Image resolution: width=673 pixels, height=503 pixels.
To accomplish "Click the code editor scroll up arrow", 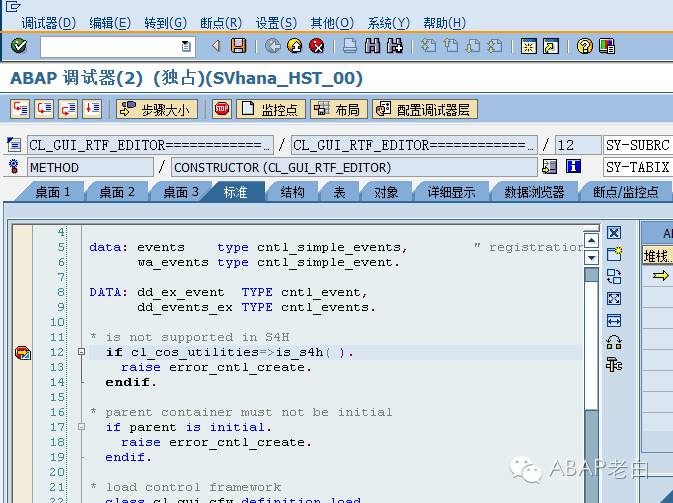I will [x=591, y=240].
